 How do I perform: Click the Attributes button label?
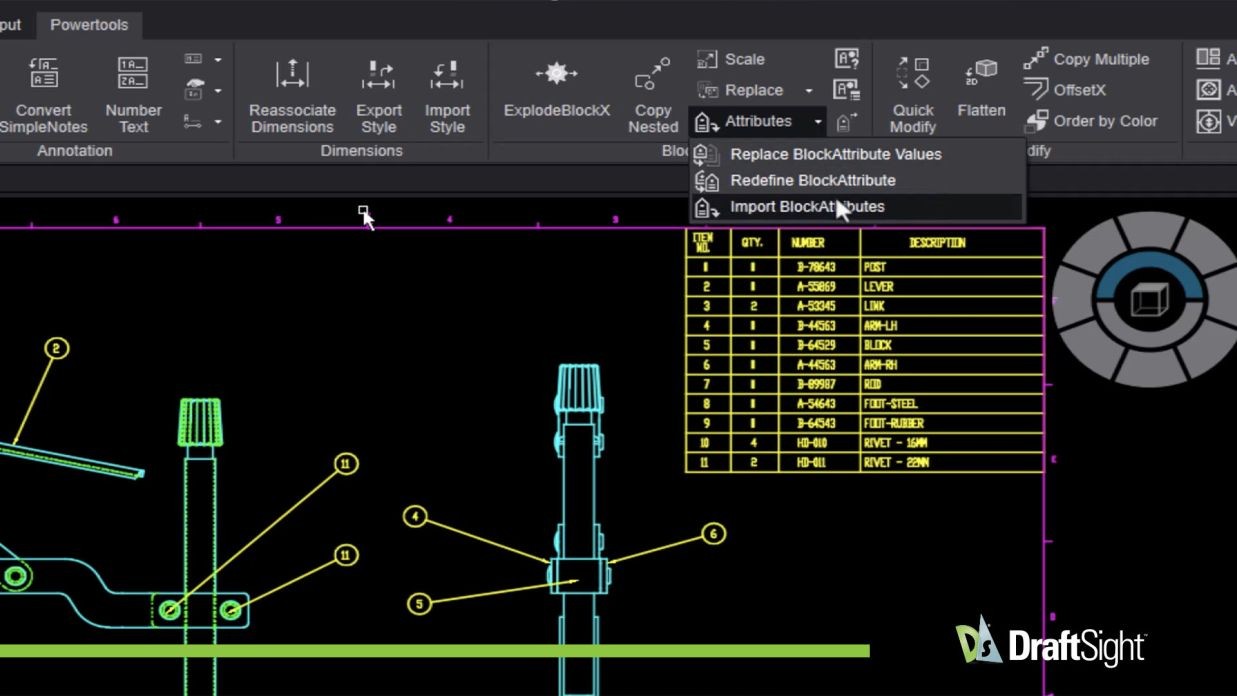[758, 121]
